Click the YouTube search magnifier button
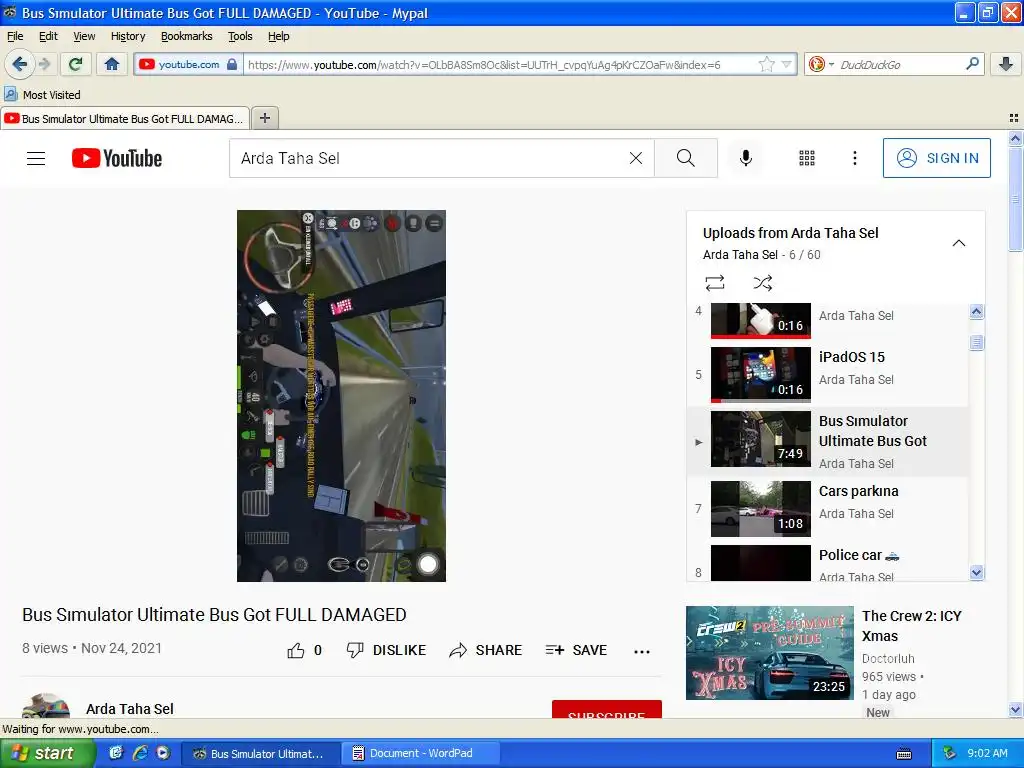This screenshot has height=768, width=1024. [x=686, y=158]
